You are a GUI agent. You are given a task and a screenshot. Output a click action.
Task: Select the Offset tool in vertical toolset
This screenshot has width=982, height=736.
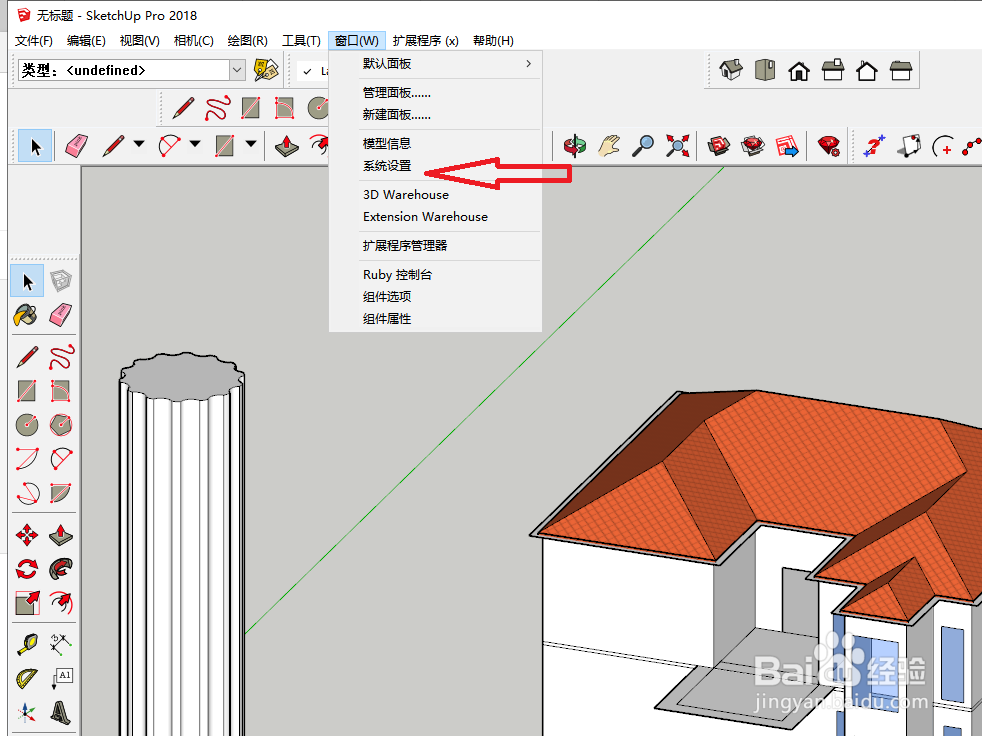(x=61, y=603)
